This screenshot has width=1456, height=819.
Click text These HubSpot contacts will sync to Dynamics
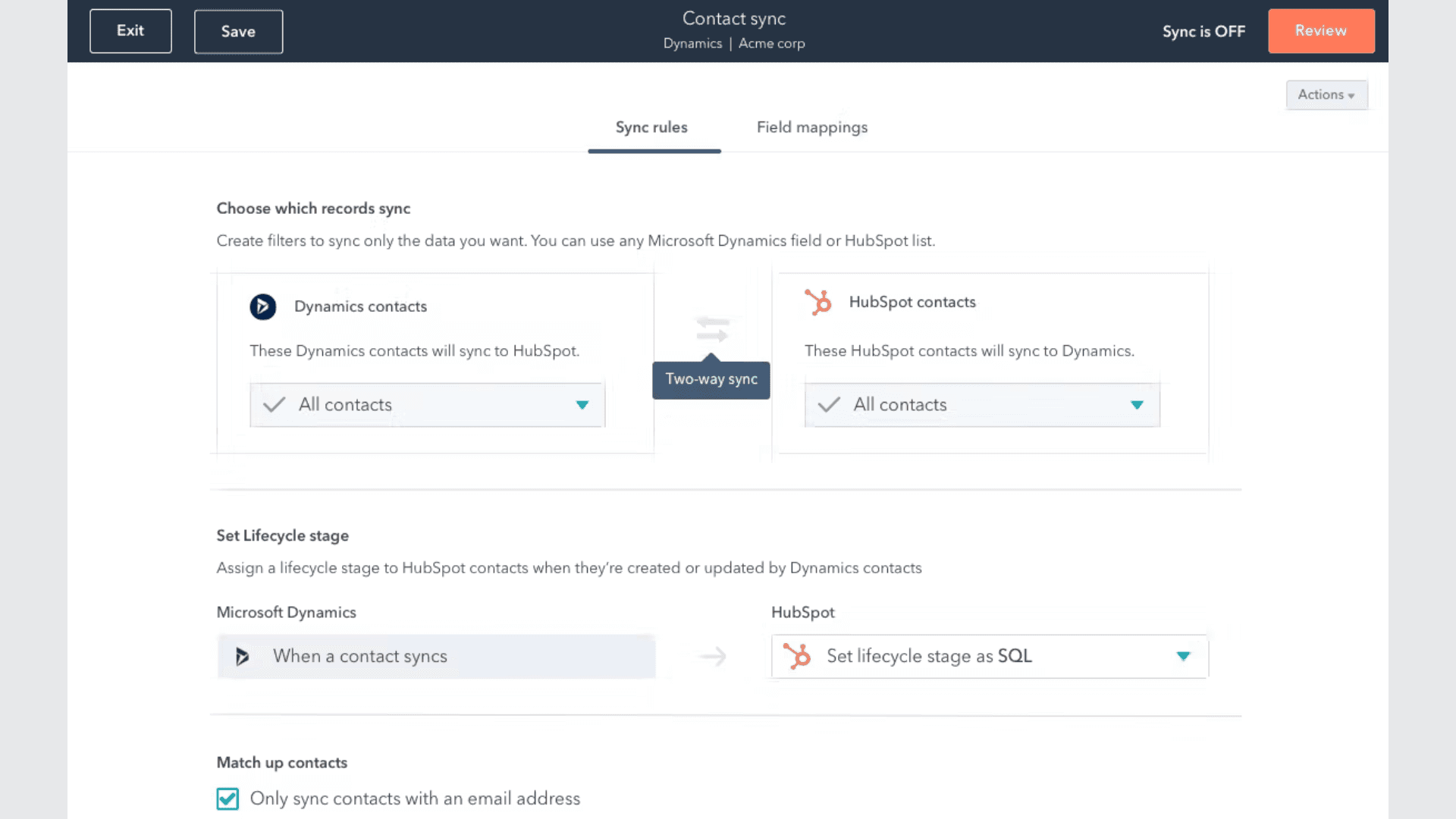[x=969, y=351]
